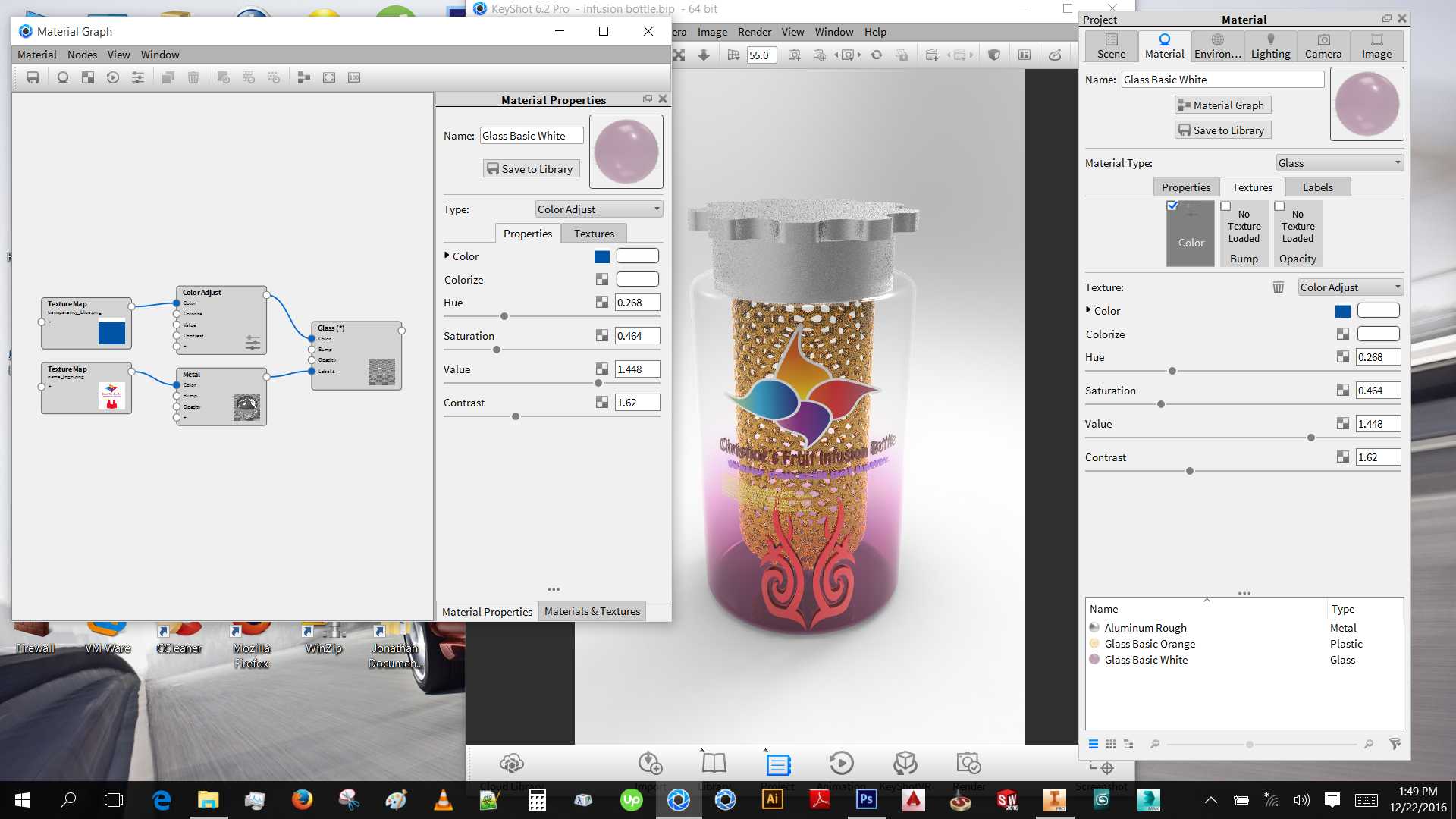Viewport: 1456px width, 819px height.
Task: Click Save to Library in Project panel
Action: tap(1222, 130)
